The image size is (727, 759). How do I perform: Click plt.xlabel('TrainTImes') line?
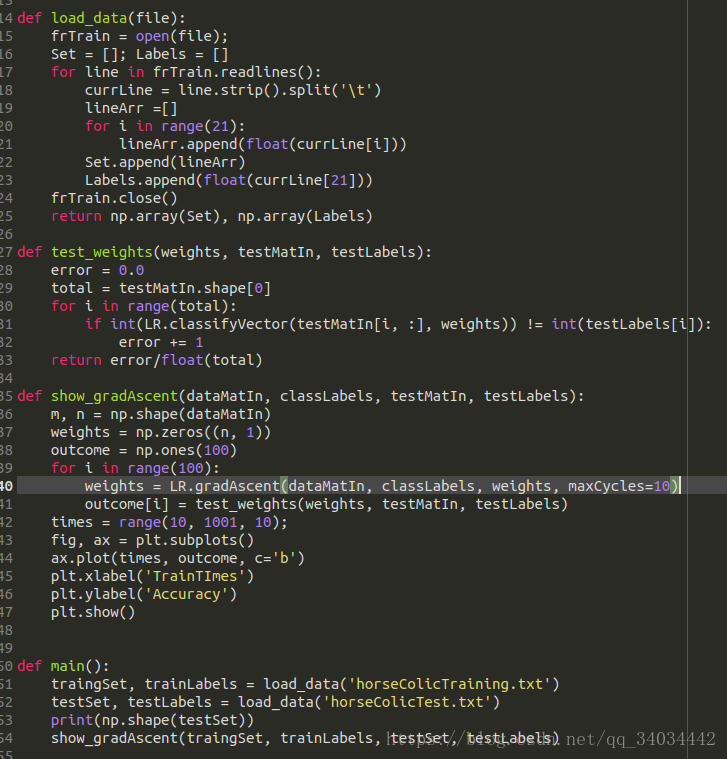click(x=152, y=576)
